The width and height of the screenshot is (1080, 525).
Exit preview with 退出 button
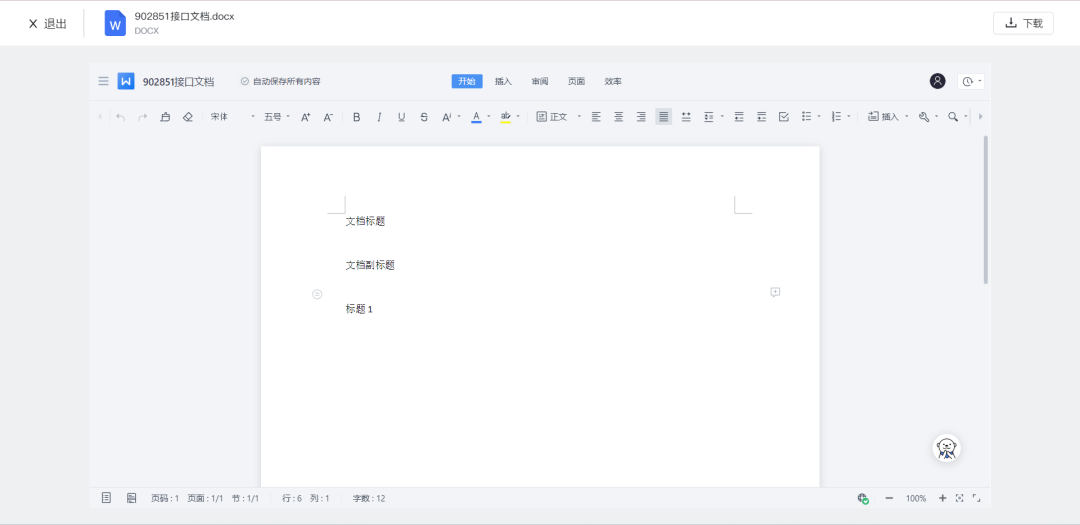47,23
